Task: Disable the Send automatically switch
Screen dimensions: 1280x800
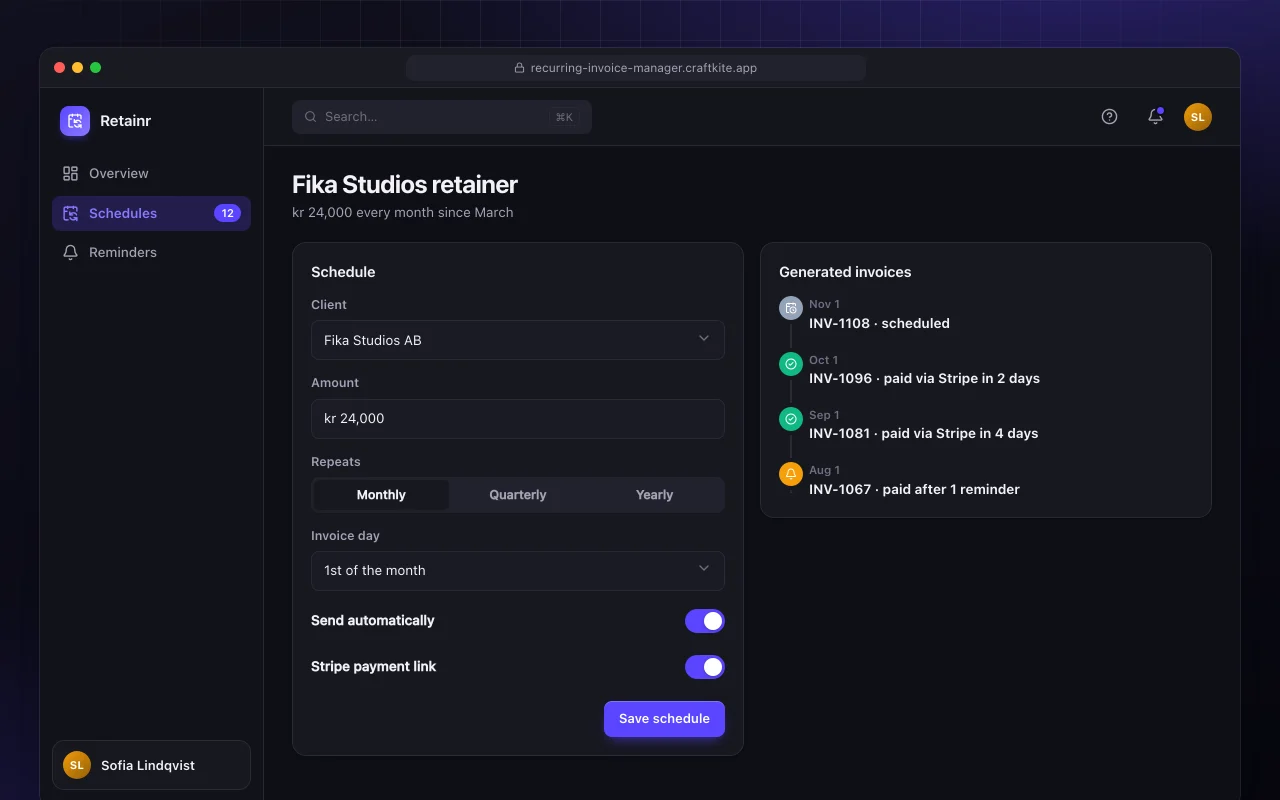Action: click(705, 621)
